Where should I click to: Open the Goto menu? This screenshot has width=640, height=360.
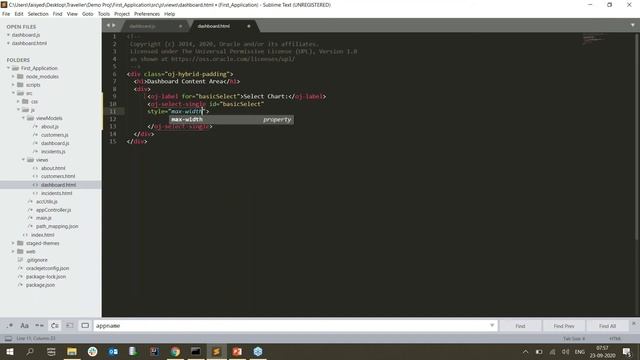coord(88,14)
